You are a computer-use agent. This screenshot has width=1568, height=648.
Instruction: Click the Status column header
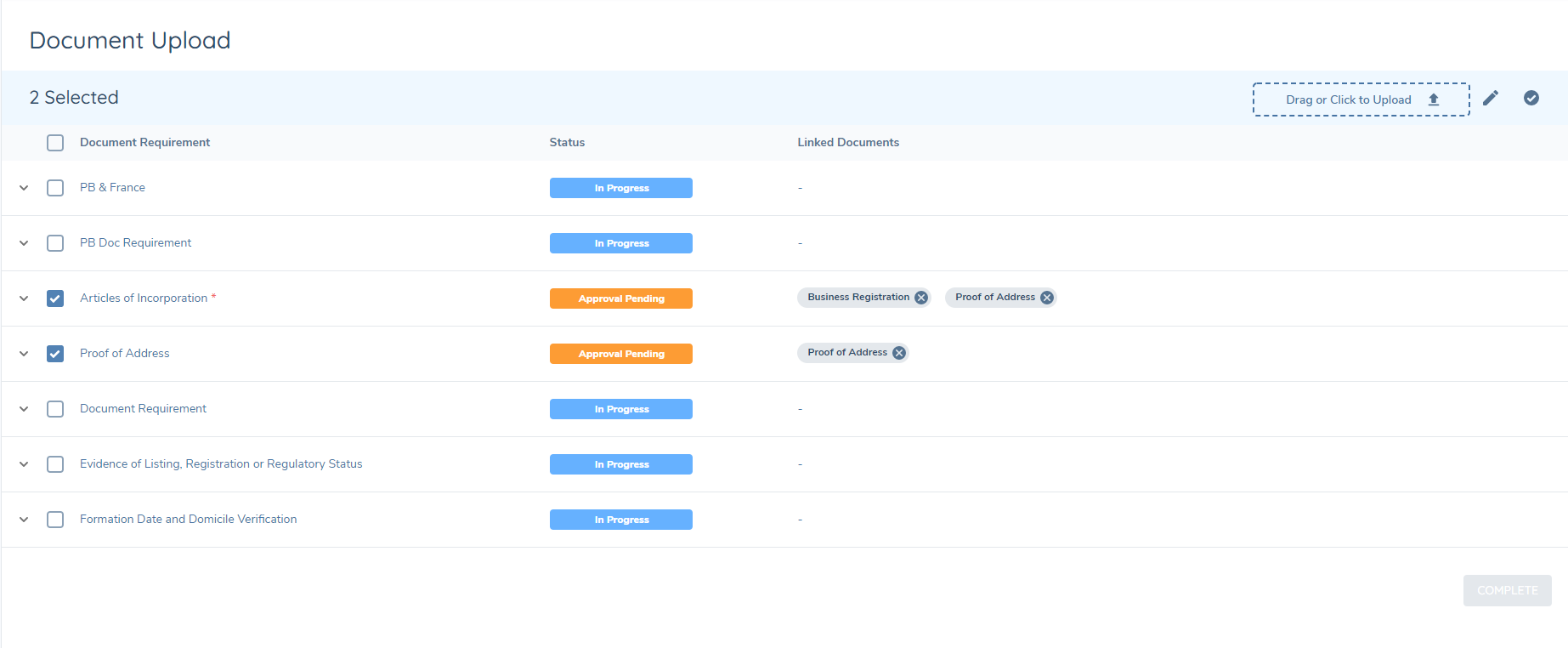(567, 143)
